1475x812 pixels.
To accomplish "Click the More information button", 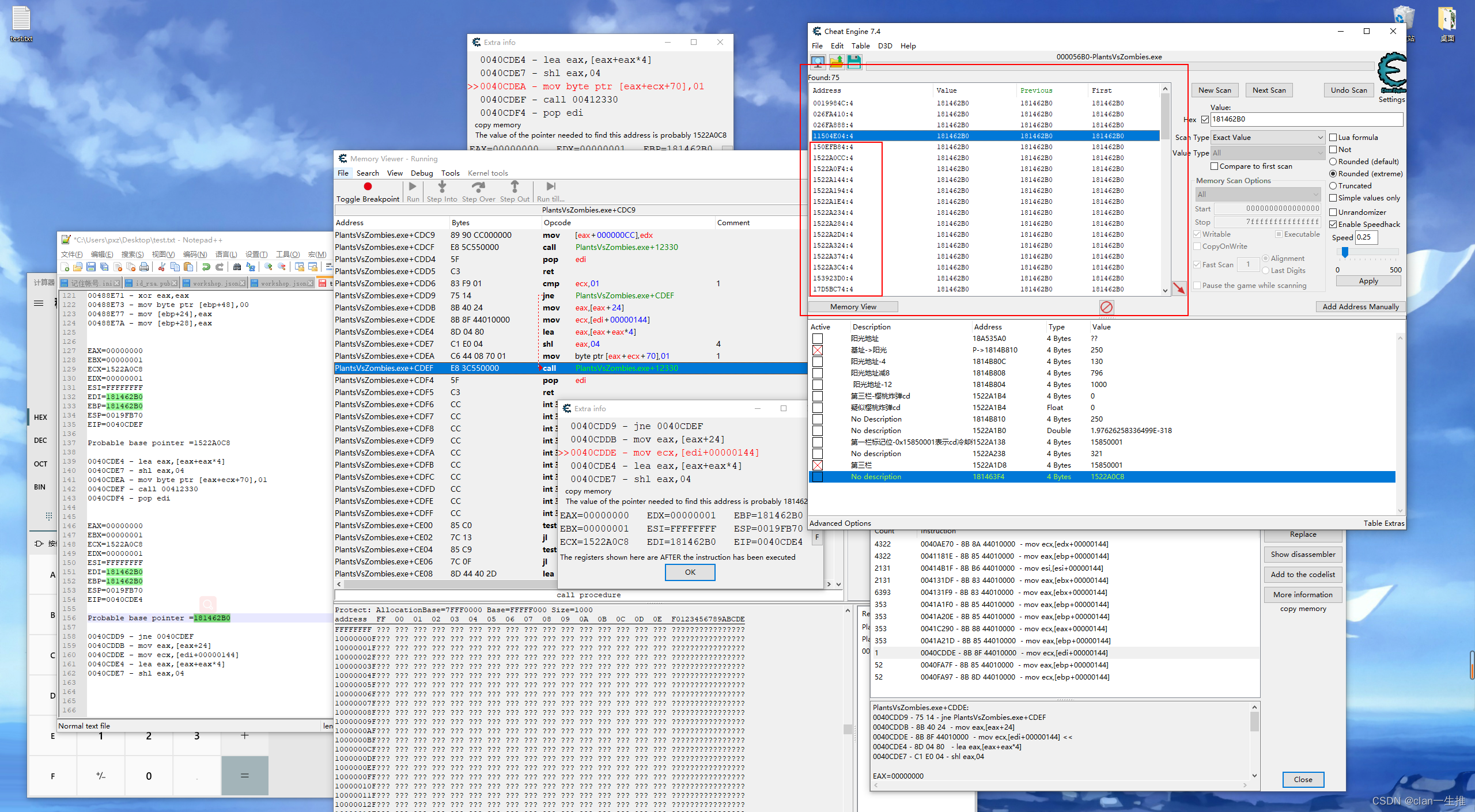I will point(1303,595).
